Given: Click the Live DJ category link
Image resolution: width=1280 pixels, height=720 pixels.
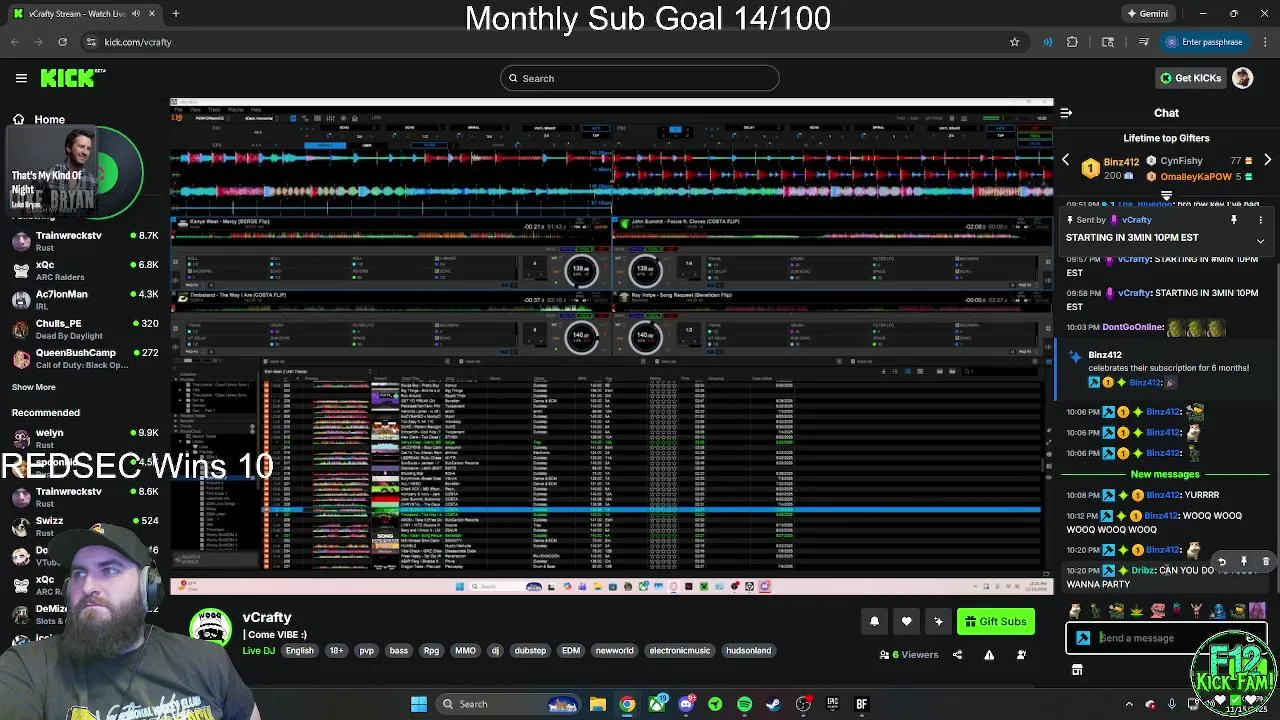Looking at the screenshot, I should (258, 651).
